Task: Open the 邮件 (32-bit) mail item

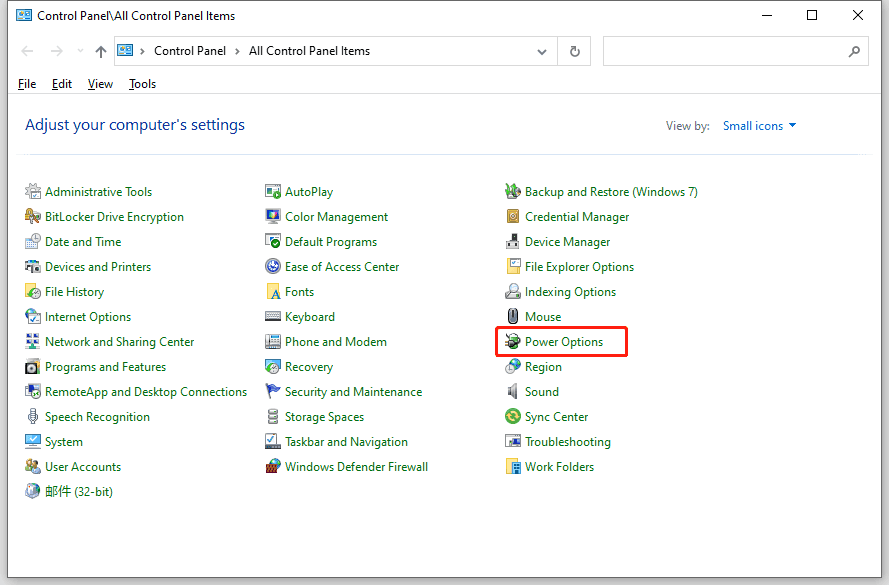Action: pos(78,491)
